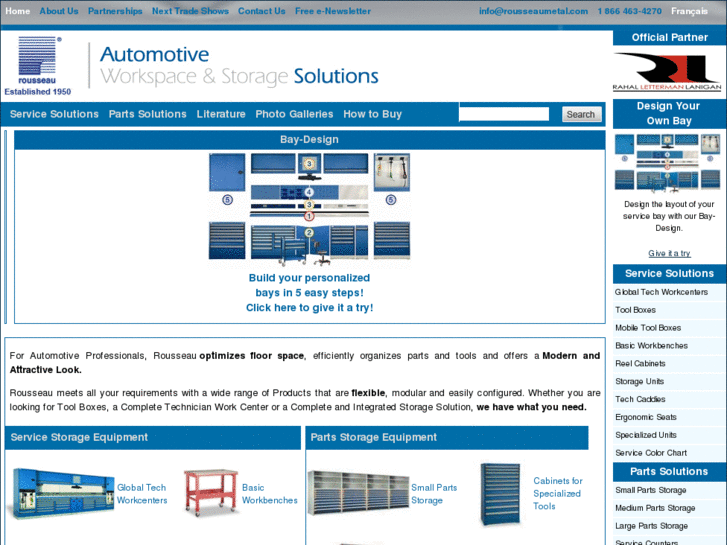Click the Rousseau logo

[38, 65]
